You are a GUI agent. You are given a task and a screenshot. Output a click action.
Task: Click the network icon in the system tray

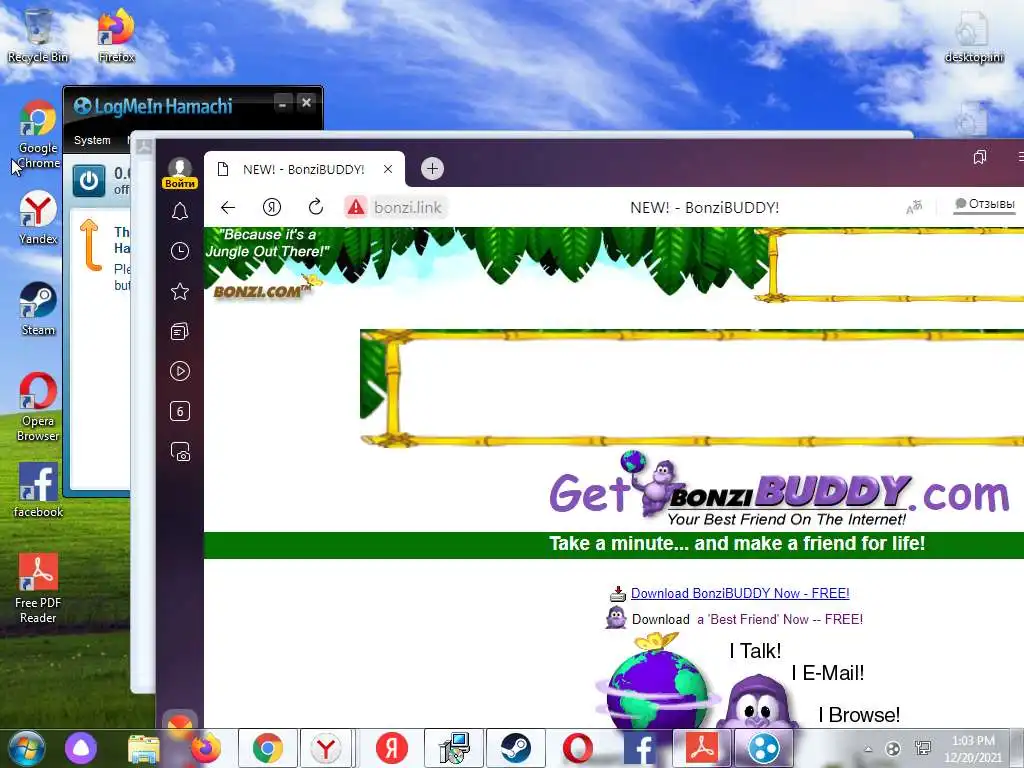pos(923,749)
